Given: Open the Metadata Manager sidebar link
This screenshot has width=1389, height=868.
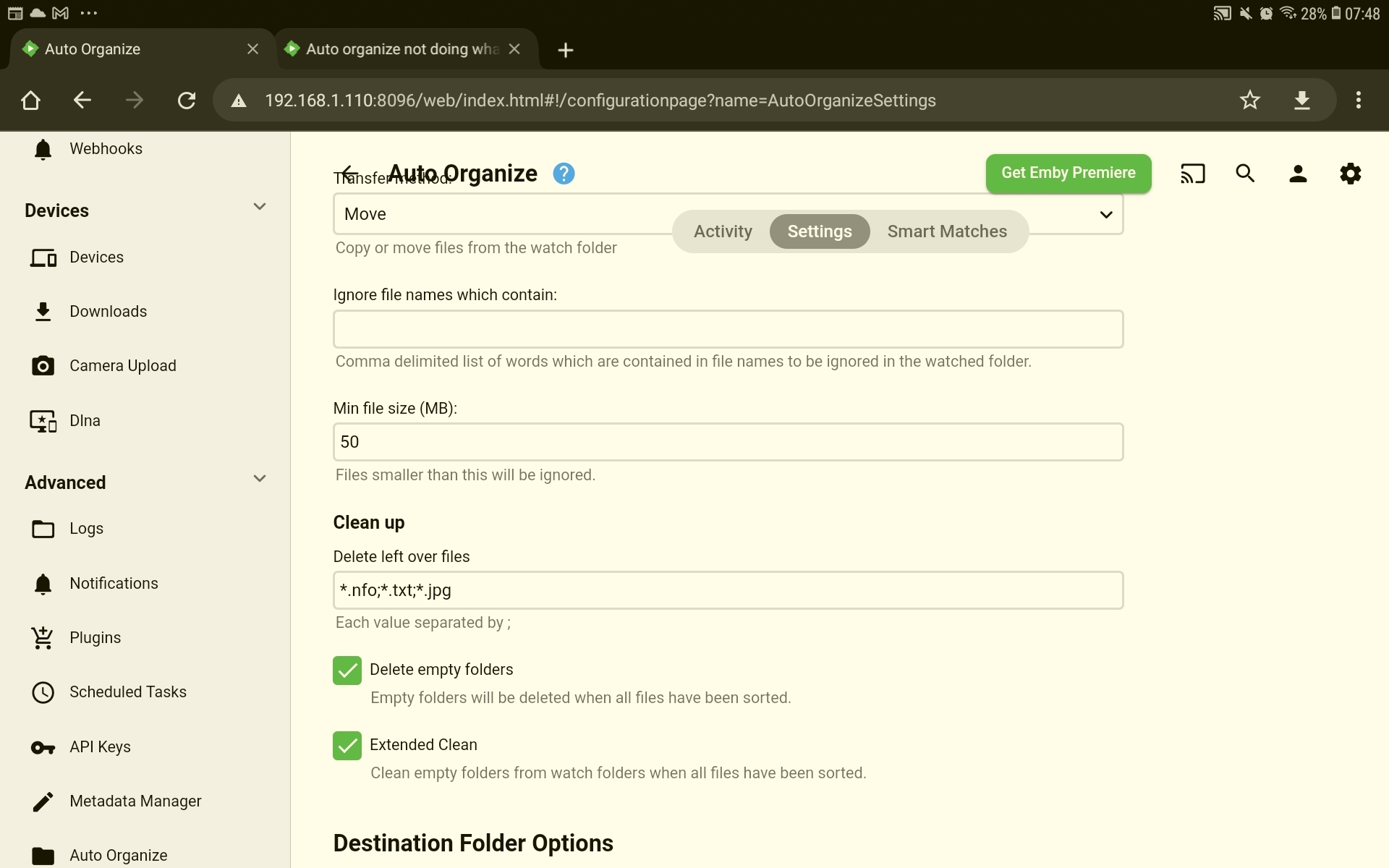Looking at the screenshot, I should point(135,801).
